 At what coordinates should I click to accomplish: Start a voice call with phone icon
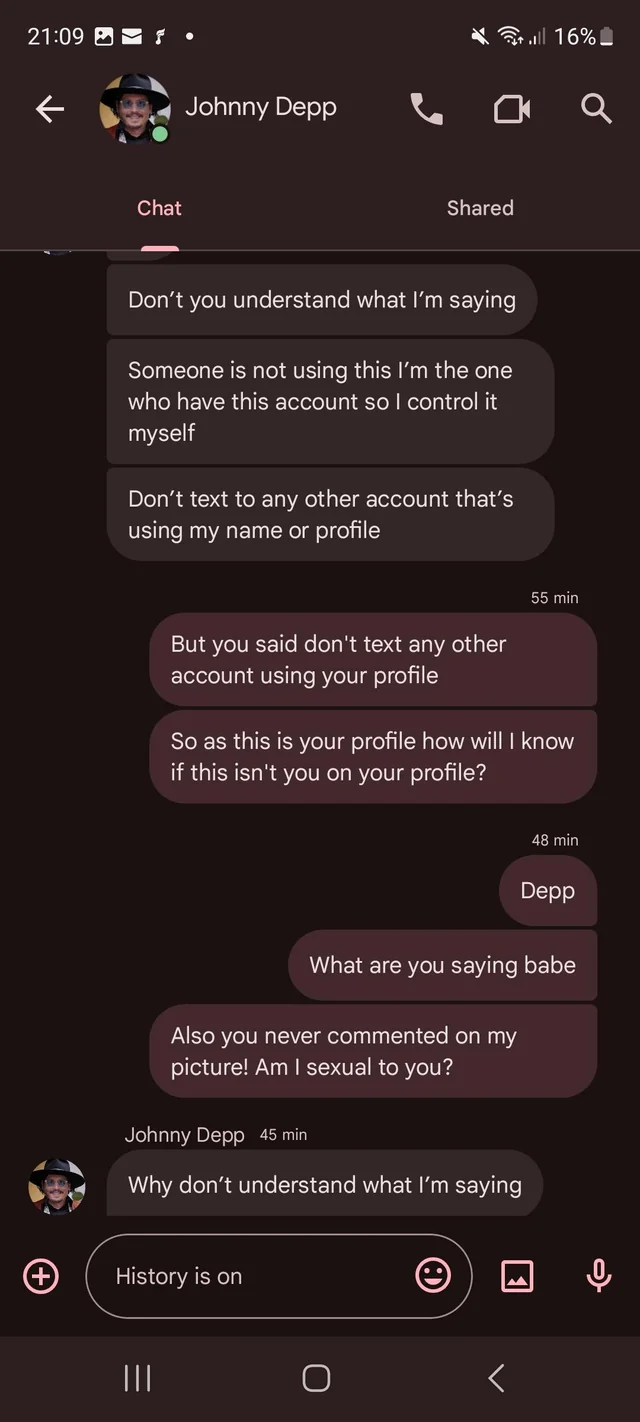(427, 109)
